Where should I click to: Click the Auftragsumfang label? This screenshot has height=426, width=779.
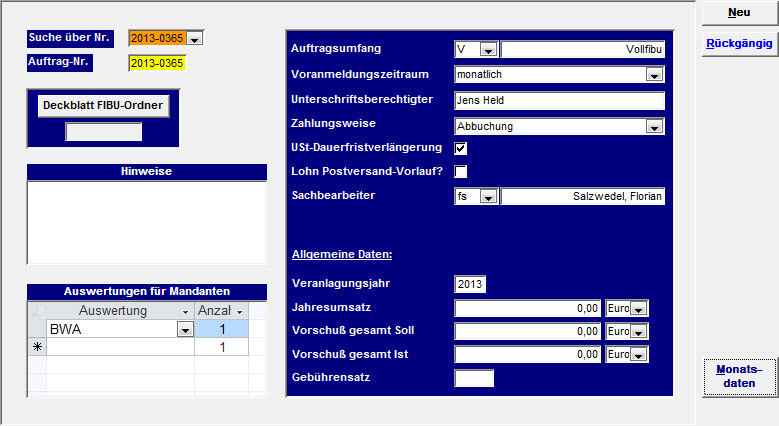336,49
